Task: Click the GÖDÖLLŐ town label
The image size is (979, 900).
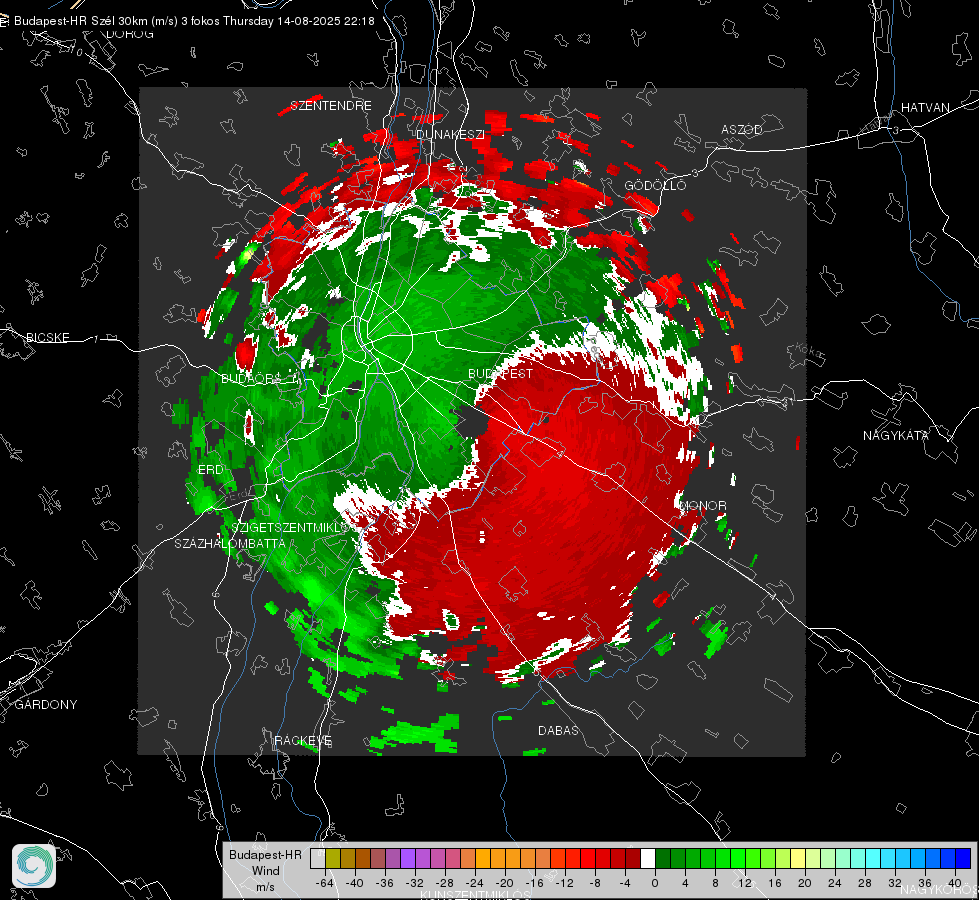Action: (x=655, y=185)
